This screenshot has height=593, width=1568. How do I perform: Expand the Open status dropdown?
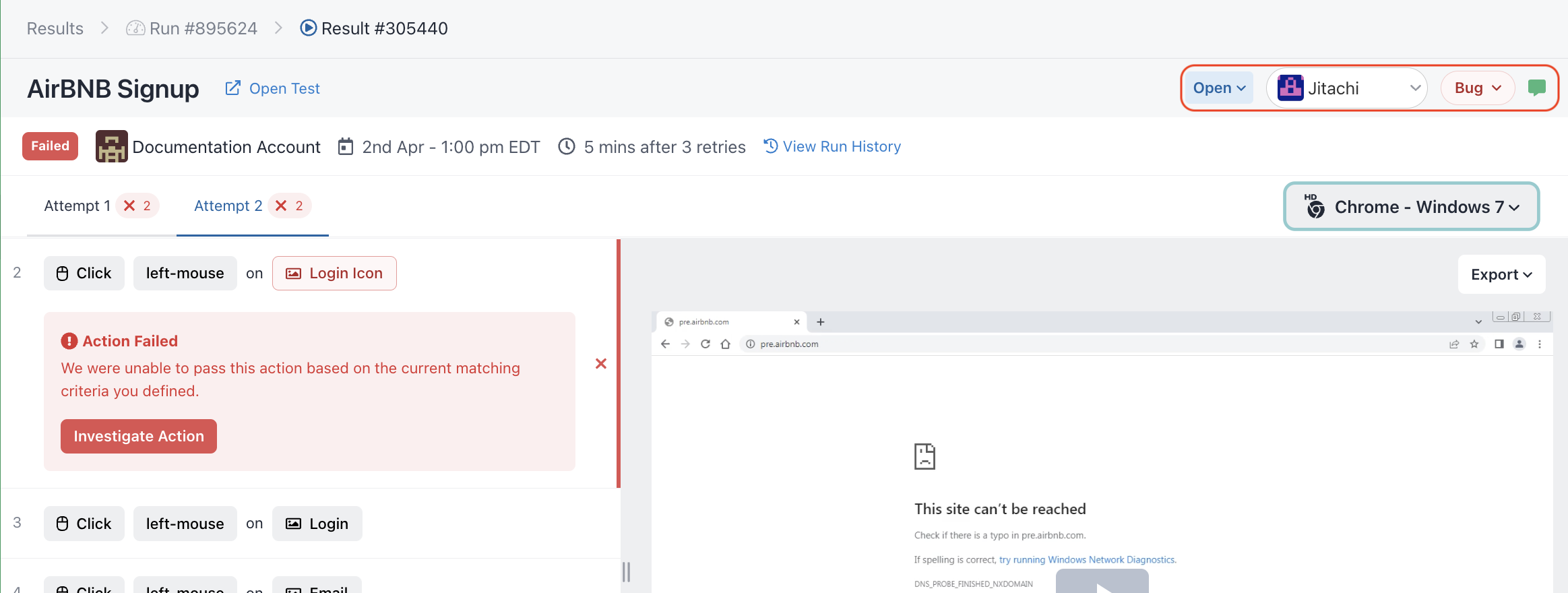point(1219,88)
